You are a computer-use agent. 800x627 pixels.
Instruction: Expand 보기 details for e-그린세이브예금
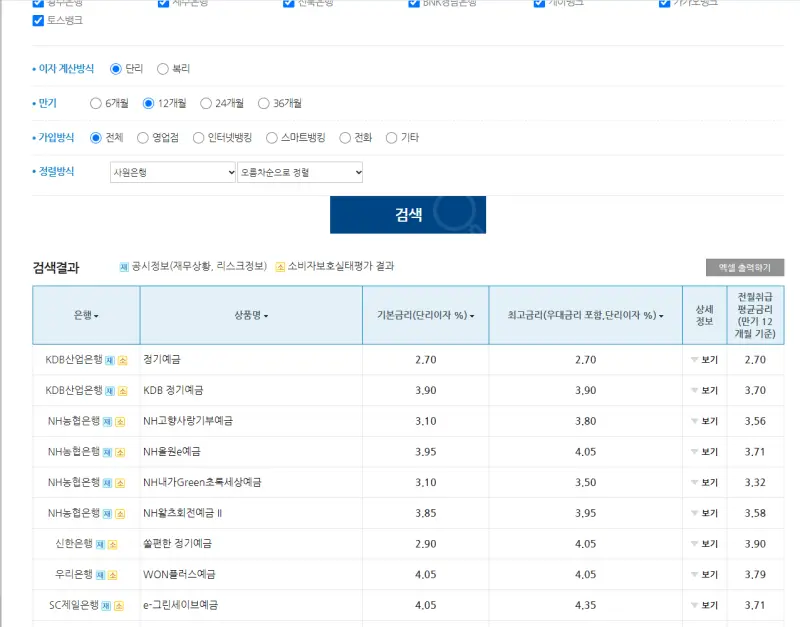pyautogui.click(x=705, y=605)
